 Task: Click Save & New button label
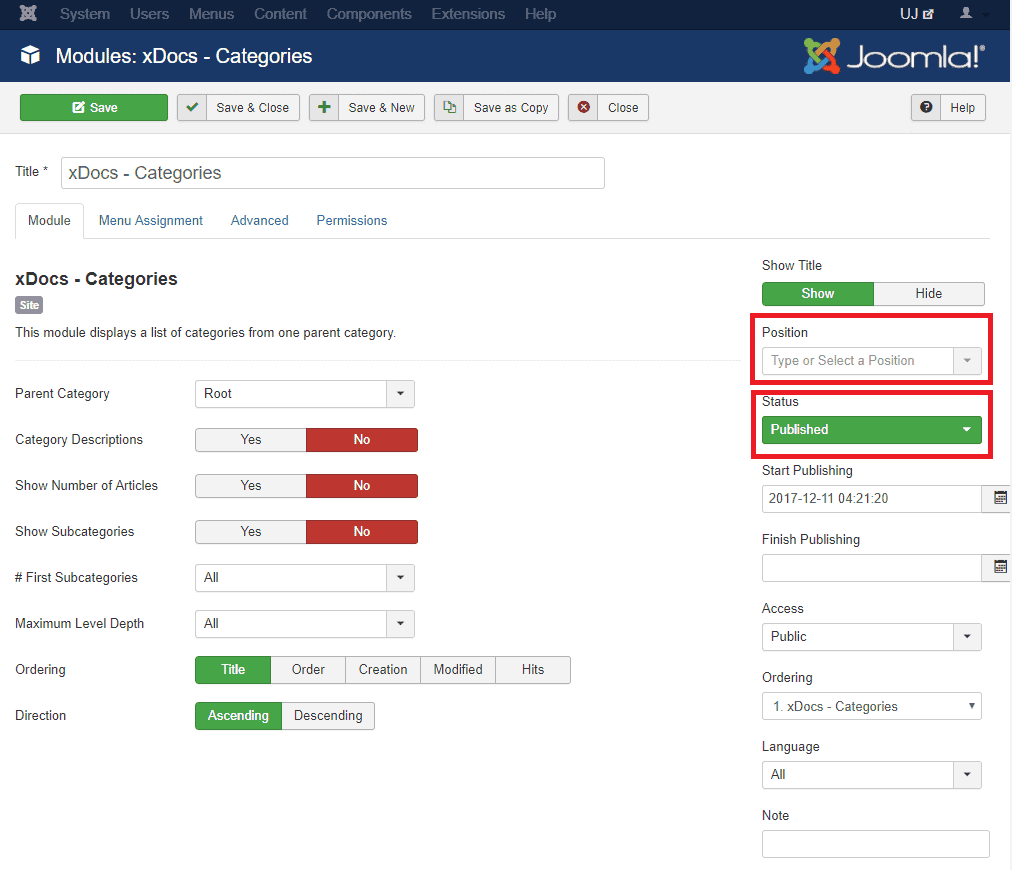point(381,108)
